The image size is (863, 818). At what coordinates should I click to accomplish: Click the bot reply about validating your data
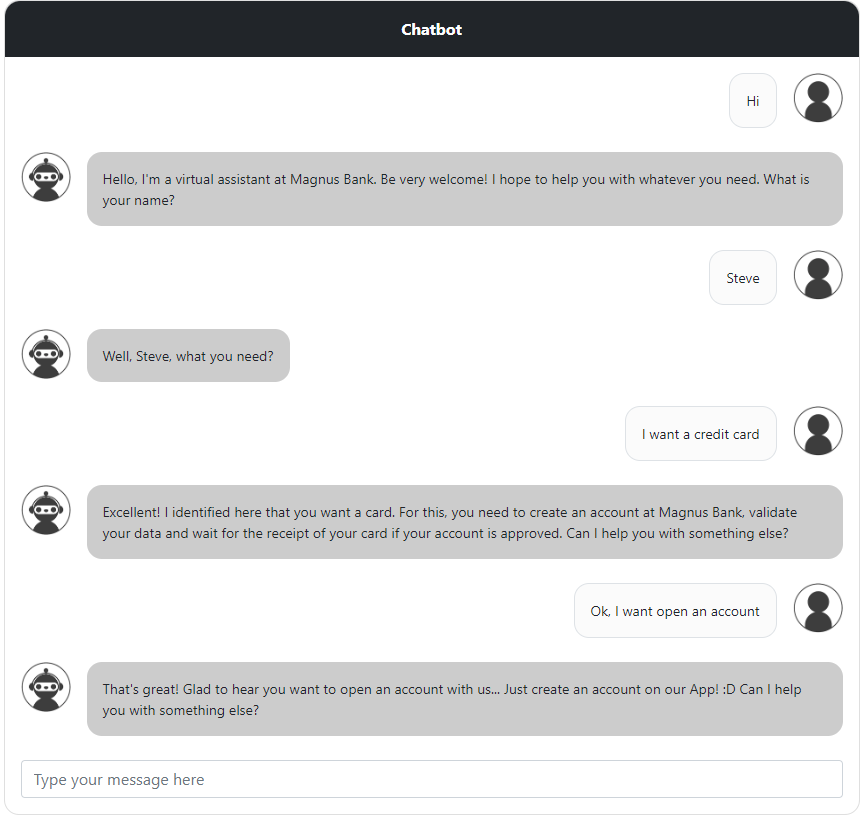pyautogui.click(x=465, y=522)
